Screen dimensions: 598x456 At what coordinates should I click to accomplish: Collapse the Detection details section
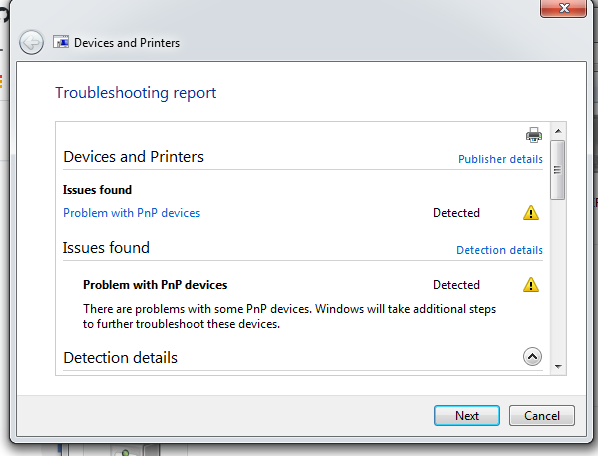coord(532,357)
